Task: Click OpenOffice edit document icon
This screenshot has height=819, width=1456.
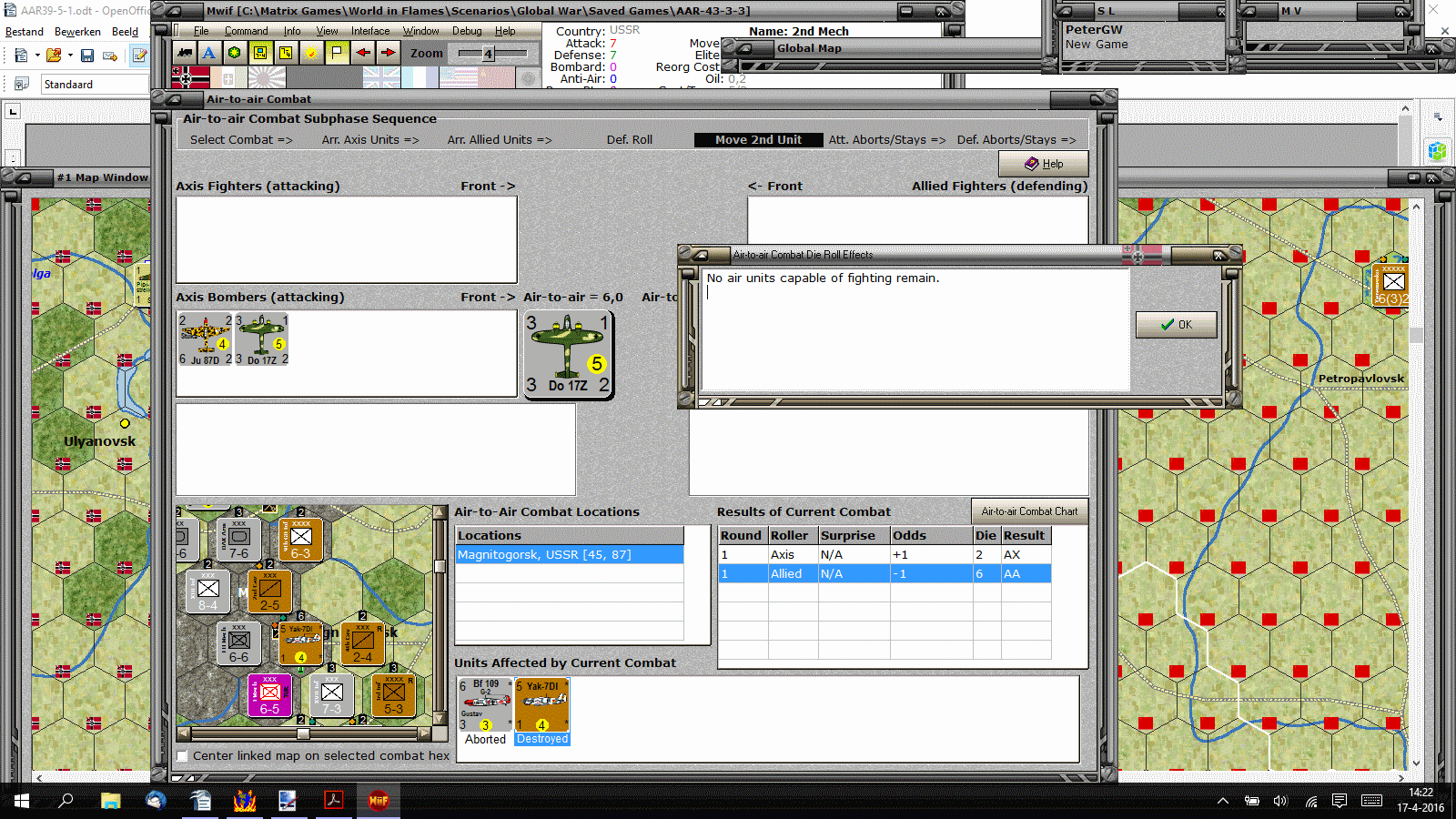Action: (139, 56)
